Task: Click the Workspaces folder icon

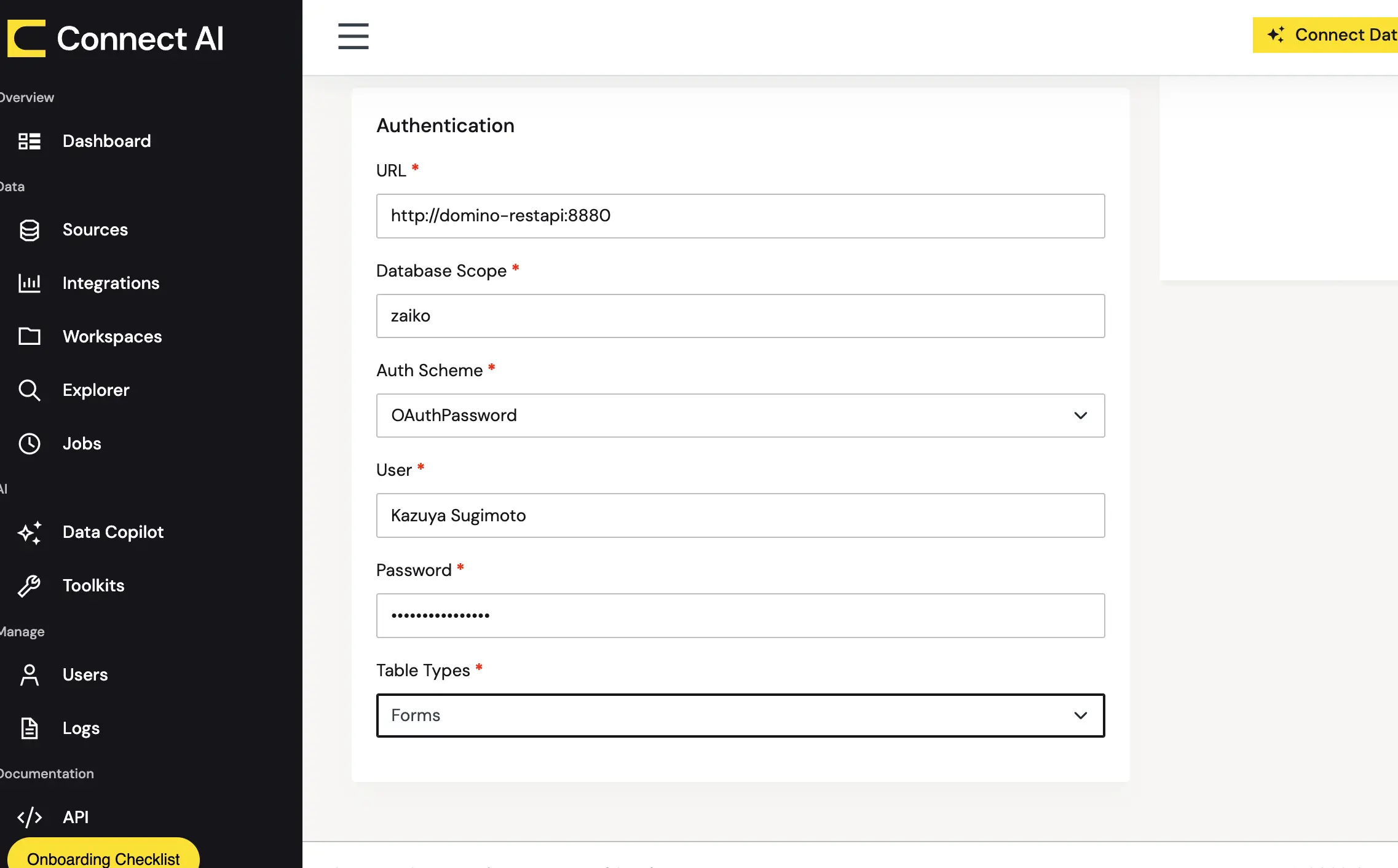Action: 30,336
